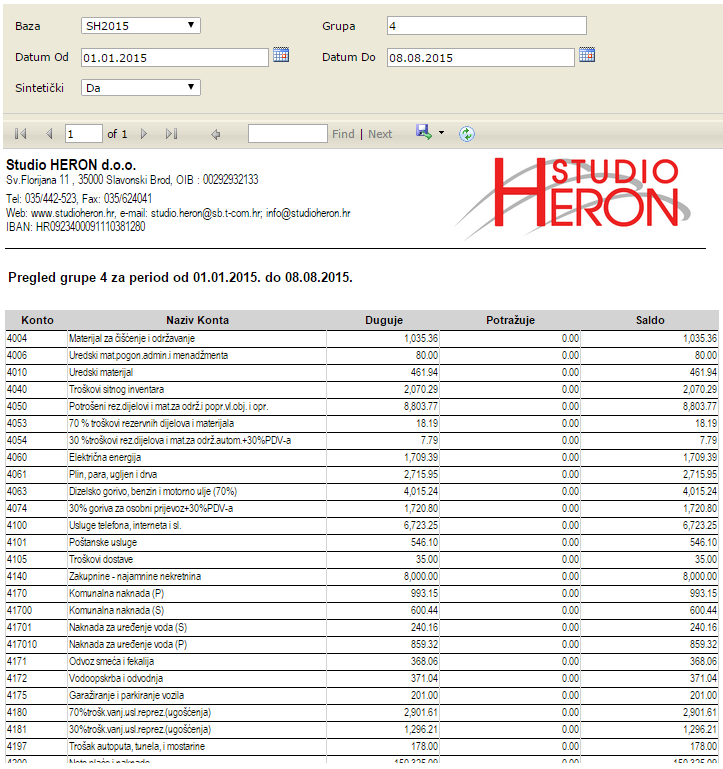Click the current page number box
This screenshot has width=723, height=769.
(x=84, y=134)
